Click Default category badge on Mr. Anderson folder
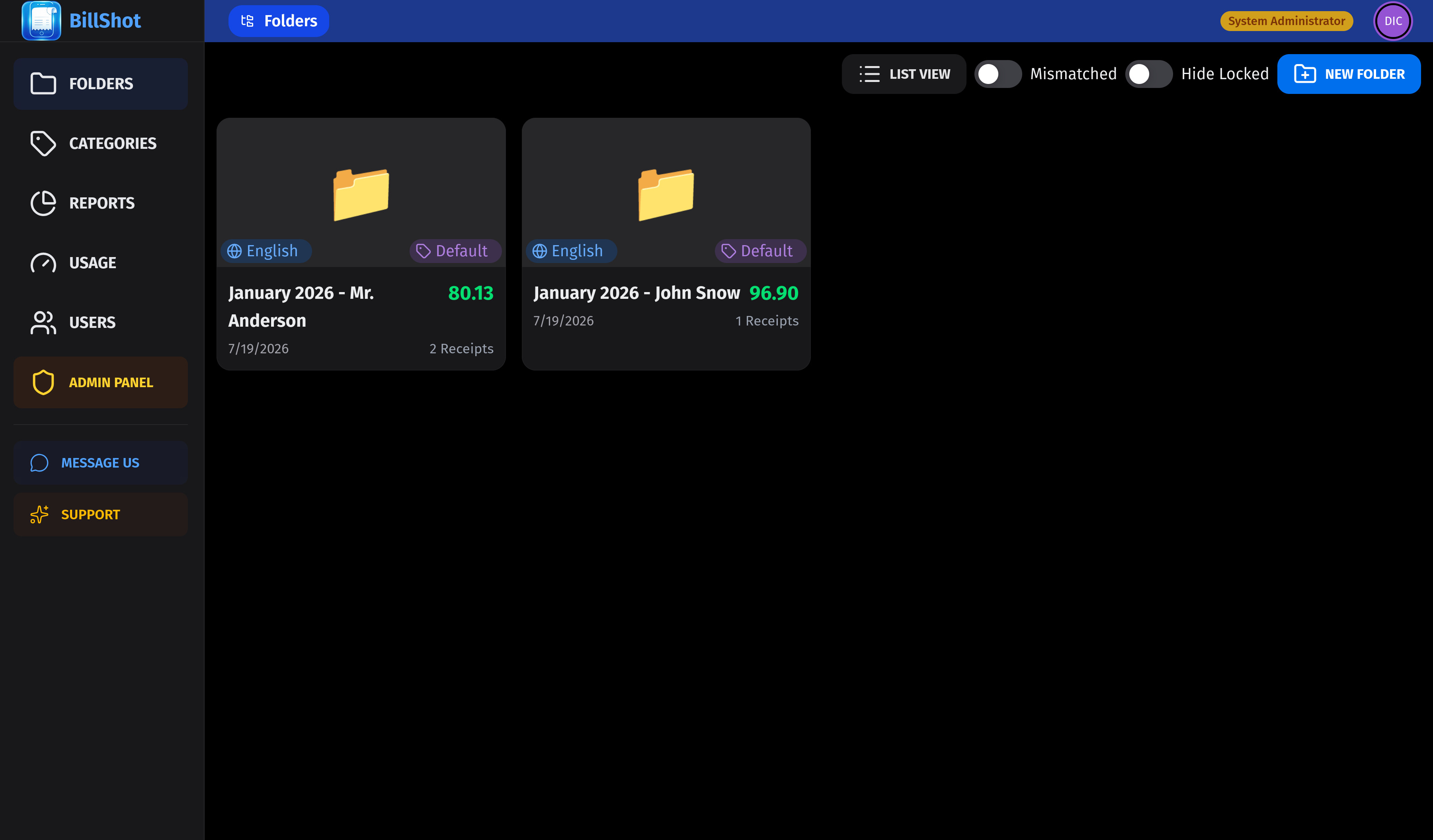Viewport: 1433px width, 840px height. [455, 251]
